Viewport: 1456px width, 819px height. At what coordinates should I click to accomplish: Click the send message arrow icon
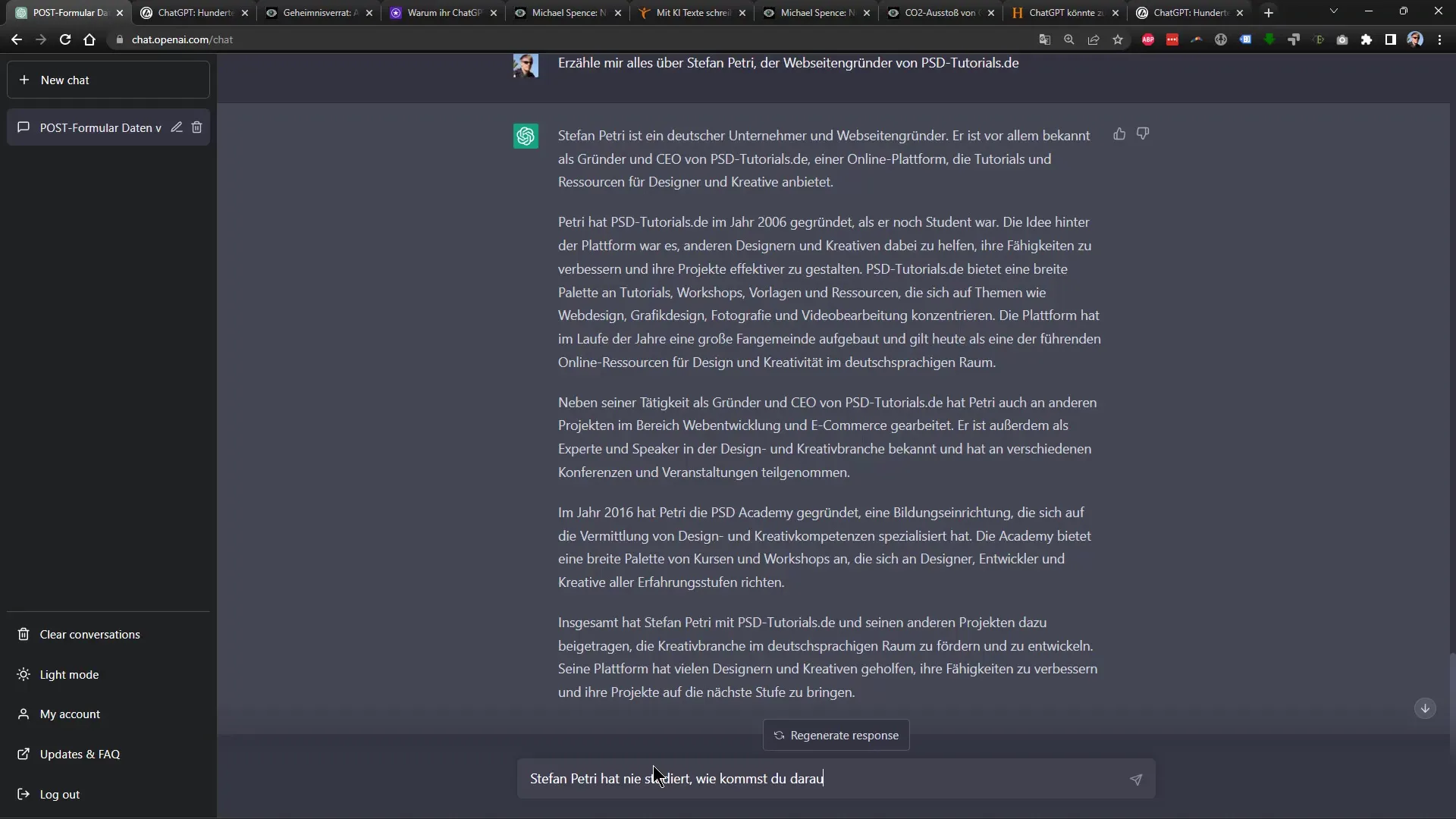coord(1136,779)
